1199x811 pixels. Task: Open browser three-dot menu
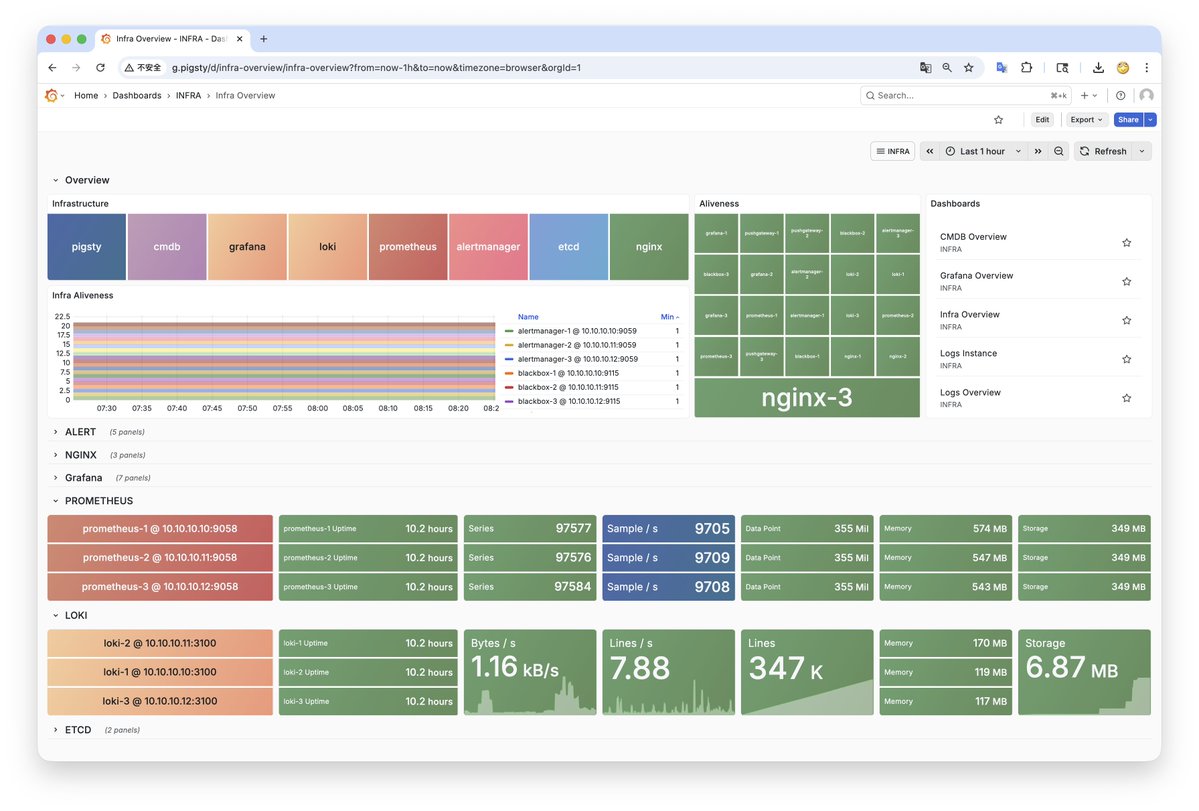pos(1146,67)
